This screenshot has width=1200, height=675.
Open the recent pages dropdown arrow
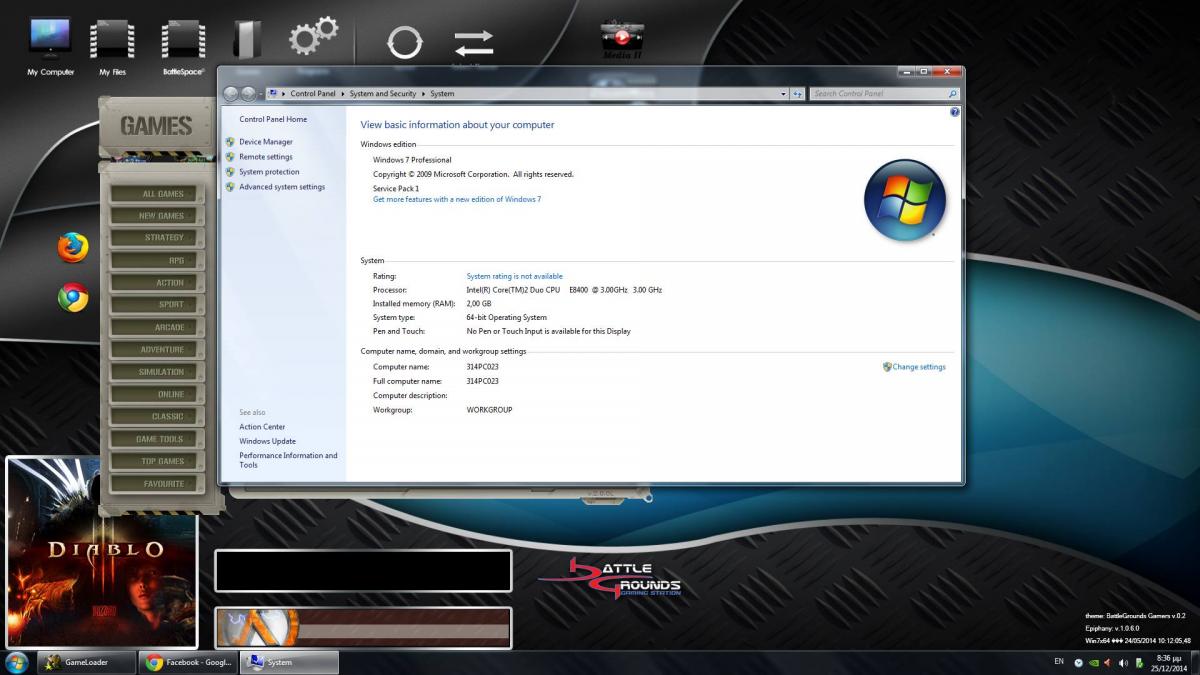(261, 94)
